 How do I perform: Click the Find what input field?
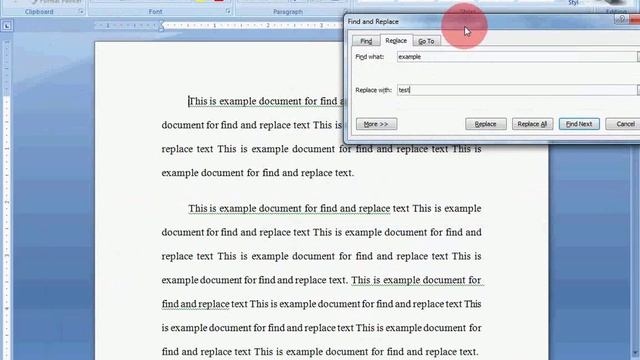[516, 57]
